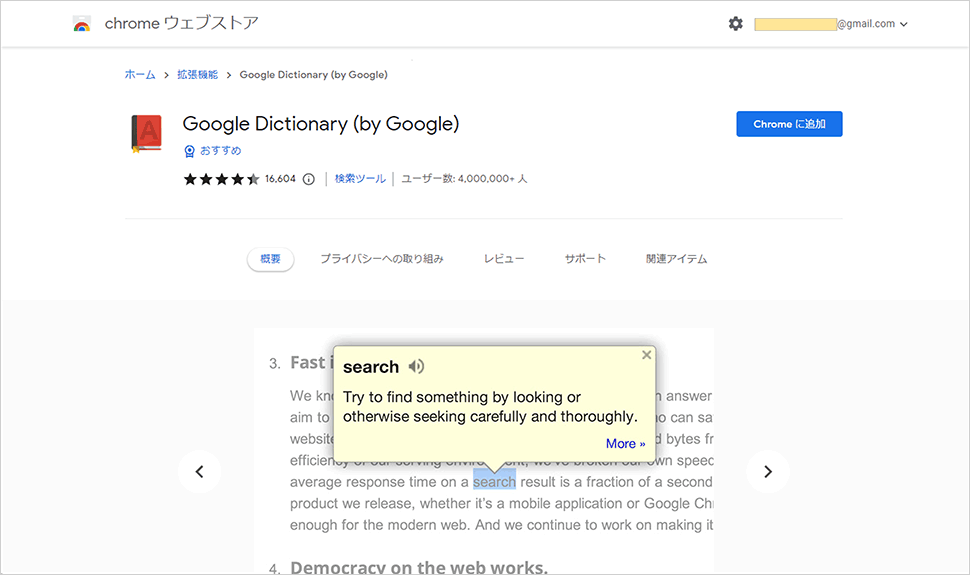
Task: Switch to プライバシーへの取り組み tab
Action: [x=382, y=259]
